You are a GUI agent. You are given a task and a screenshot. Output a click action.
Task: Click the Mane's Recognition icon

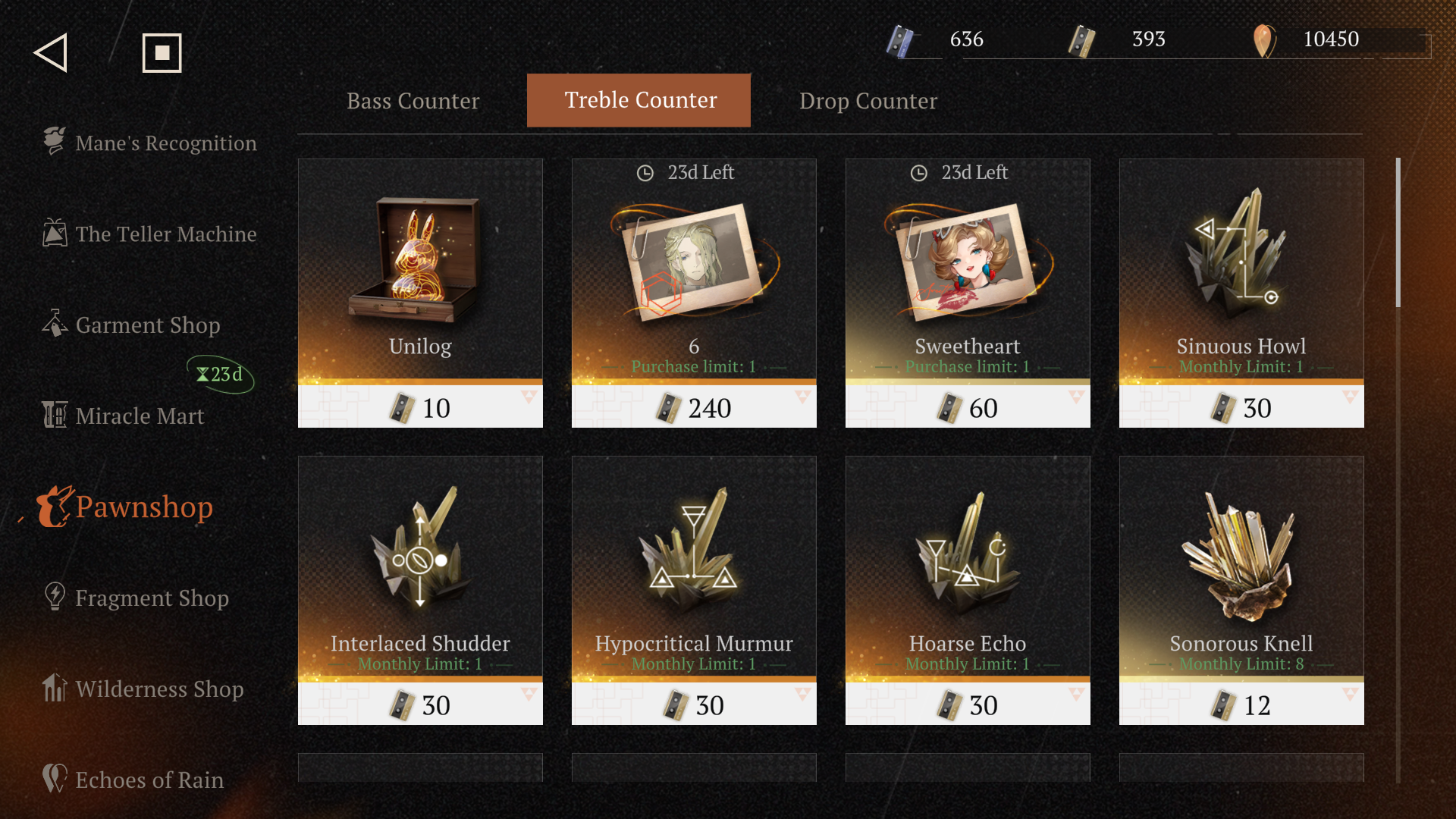pyautogui.click(x=55, y=142)
